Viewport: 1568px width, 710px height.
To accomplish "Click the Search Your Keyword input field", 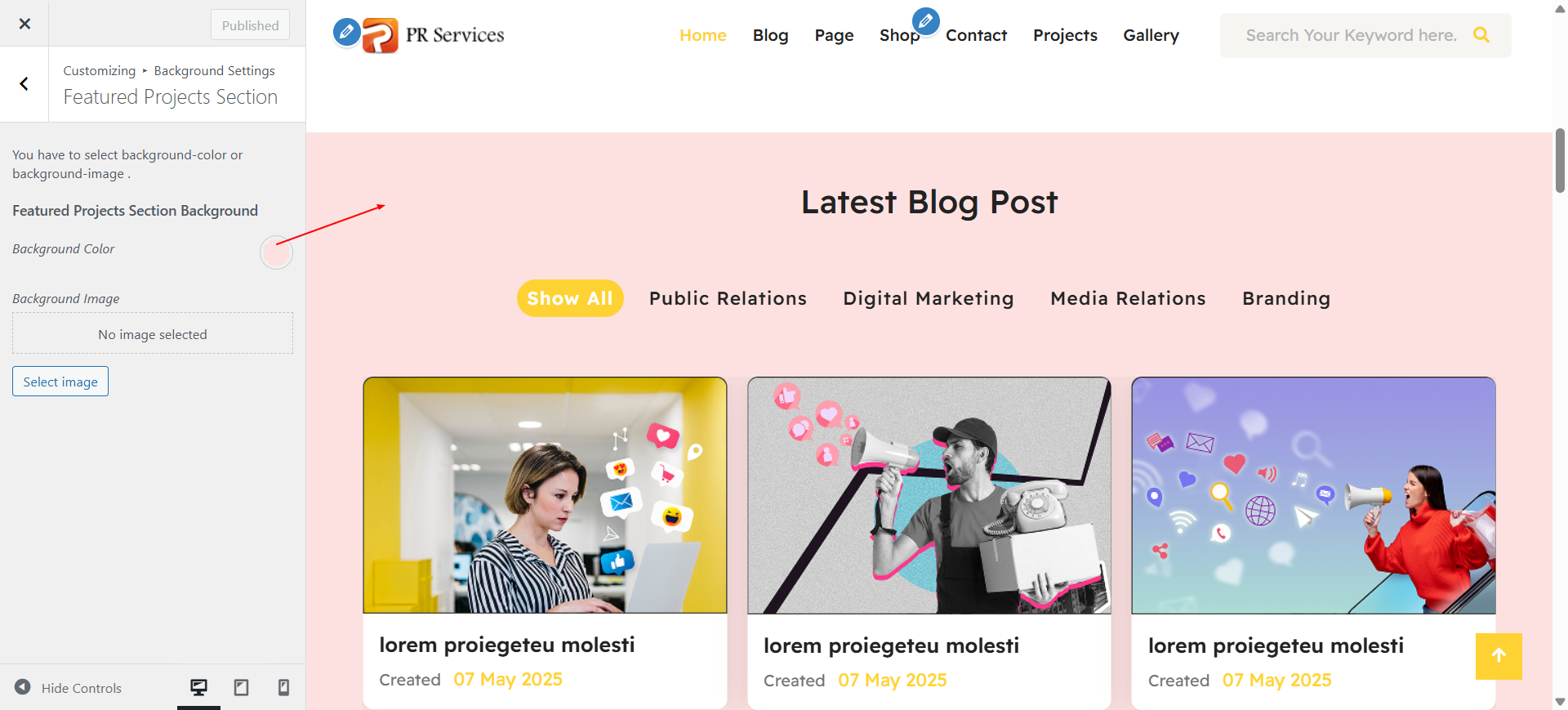I will coord(1351,35).
